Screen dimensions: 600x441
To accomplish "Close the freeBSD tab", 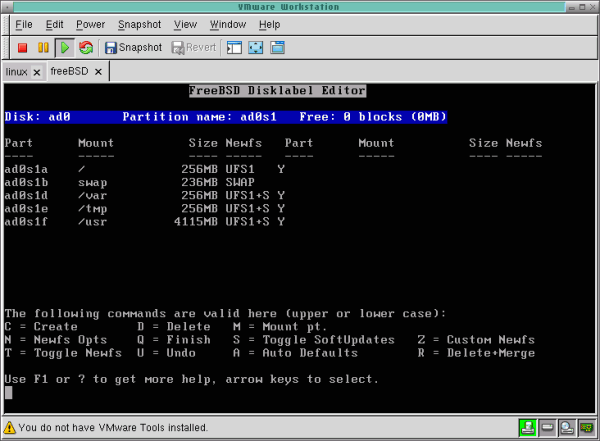I will [98, 72].
